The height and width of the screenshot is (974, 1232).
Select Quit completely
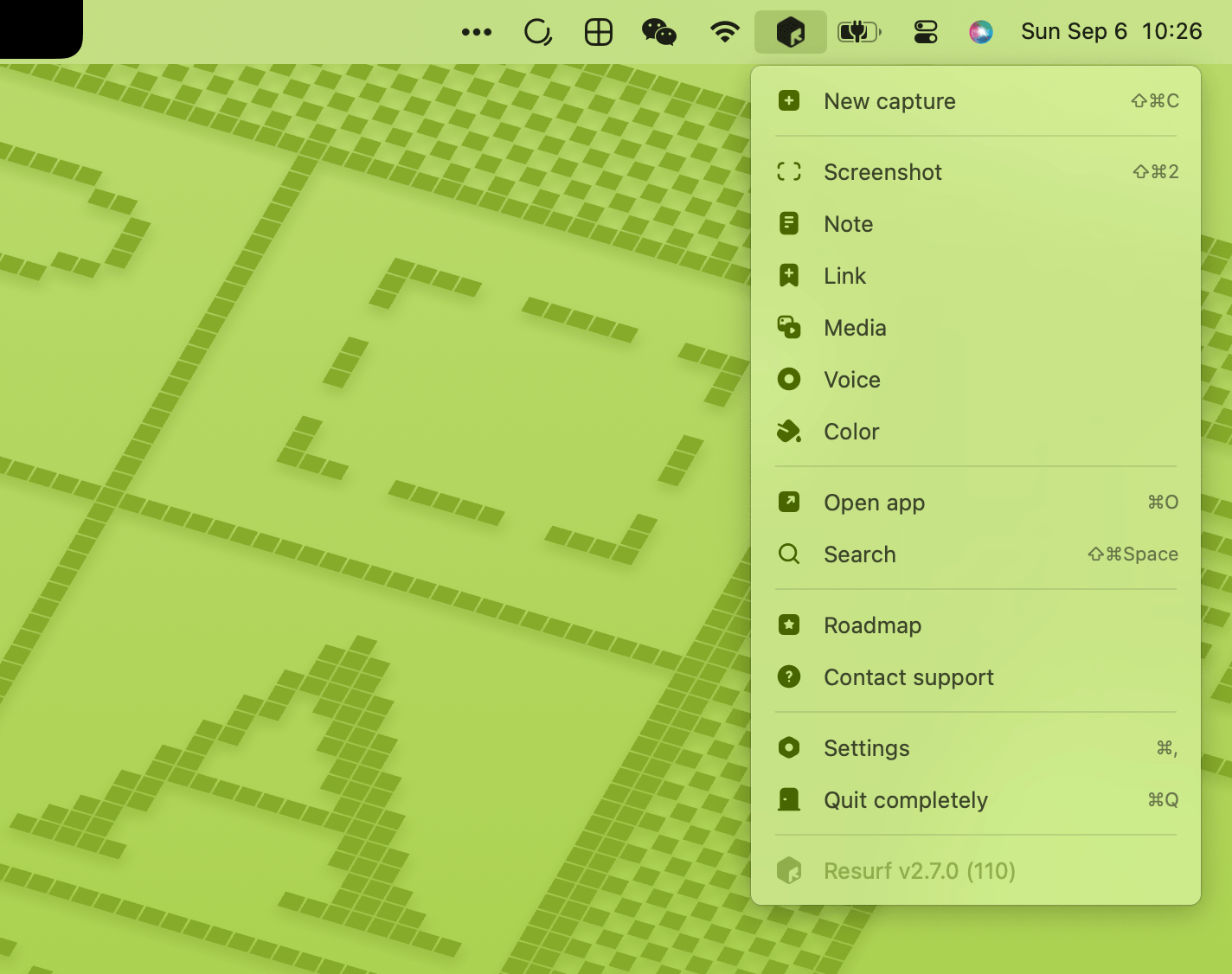pos(976,800)
